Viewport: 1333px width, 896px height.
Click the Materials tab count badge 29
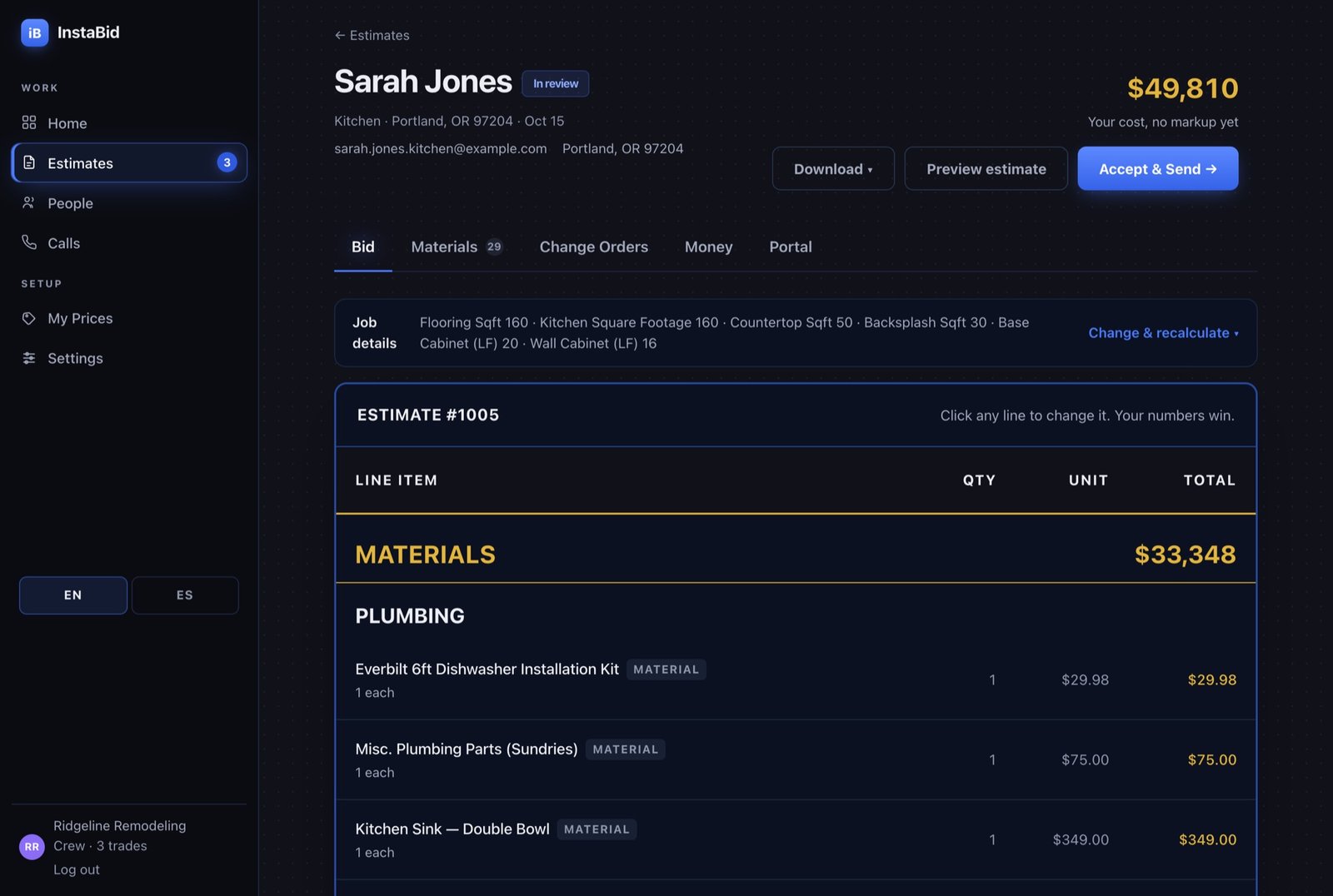(x=494, y=246)
